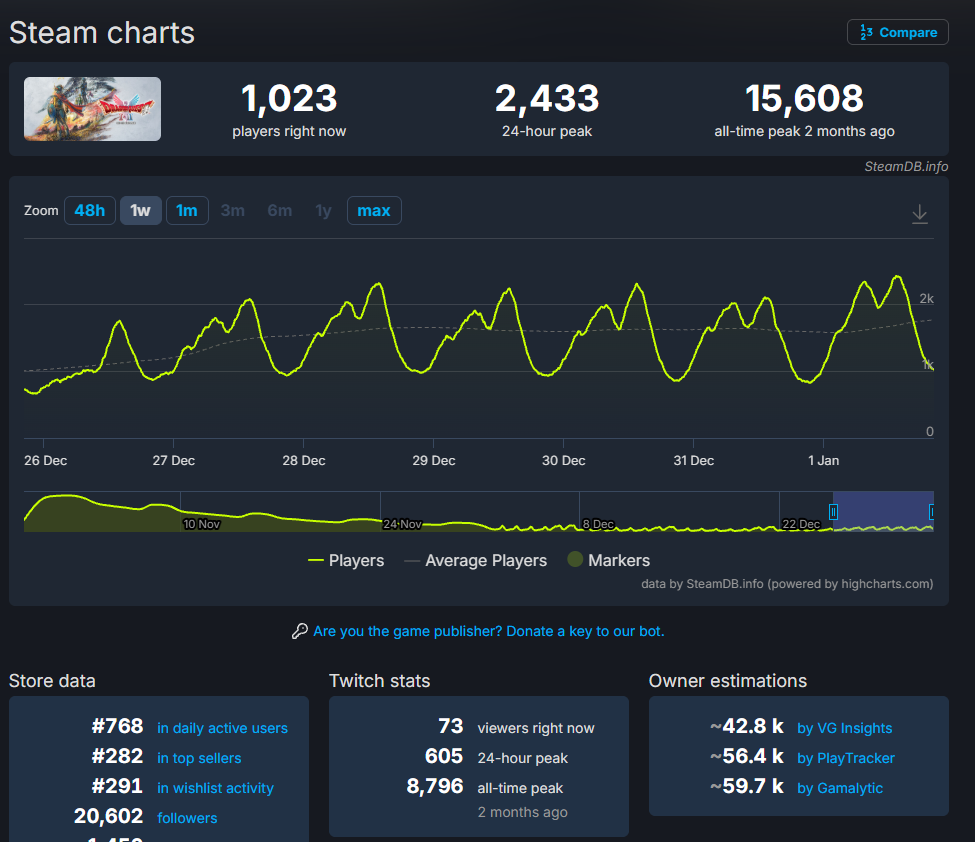
Task: Click the SteamDB.info watermark text
Action: click(x=906, y=167)
